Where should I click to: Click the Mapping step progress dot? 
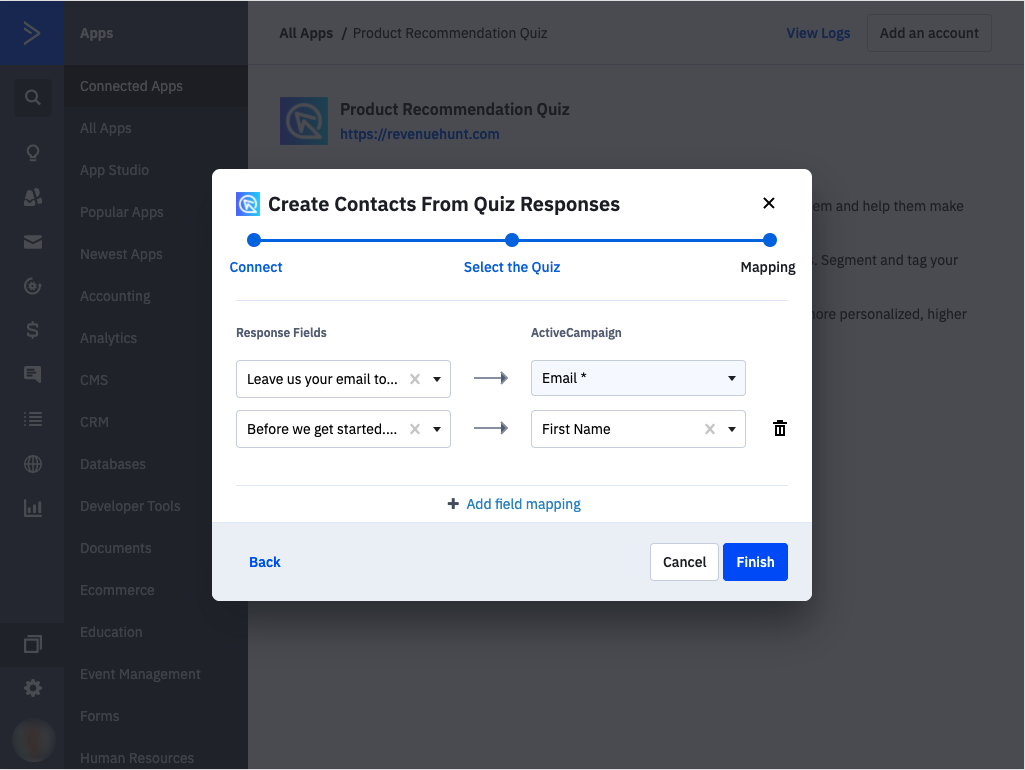point(769,240)
